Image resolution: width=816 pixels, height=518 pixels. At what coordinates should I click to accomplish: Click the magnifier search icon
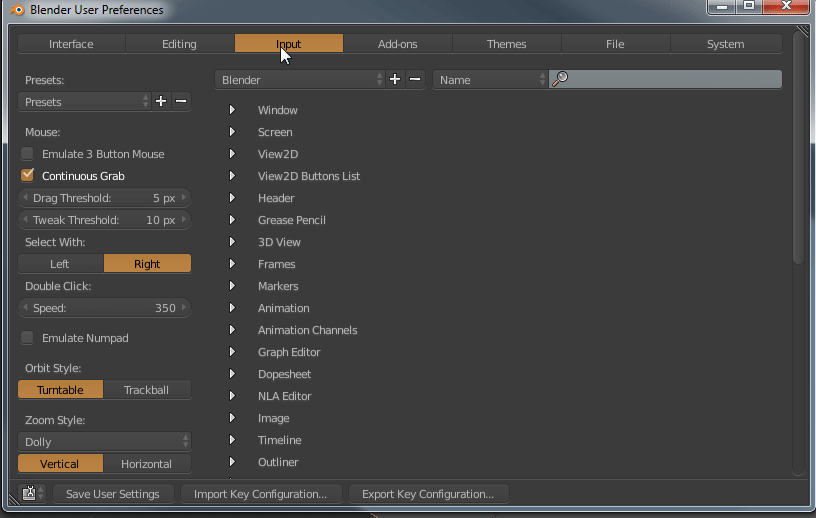(x=560, y=79)
